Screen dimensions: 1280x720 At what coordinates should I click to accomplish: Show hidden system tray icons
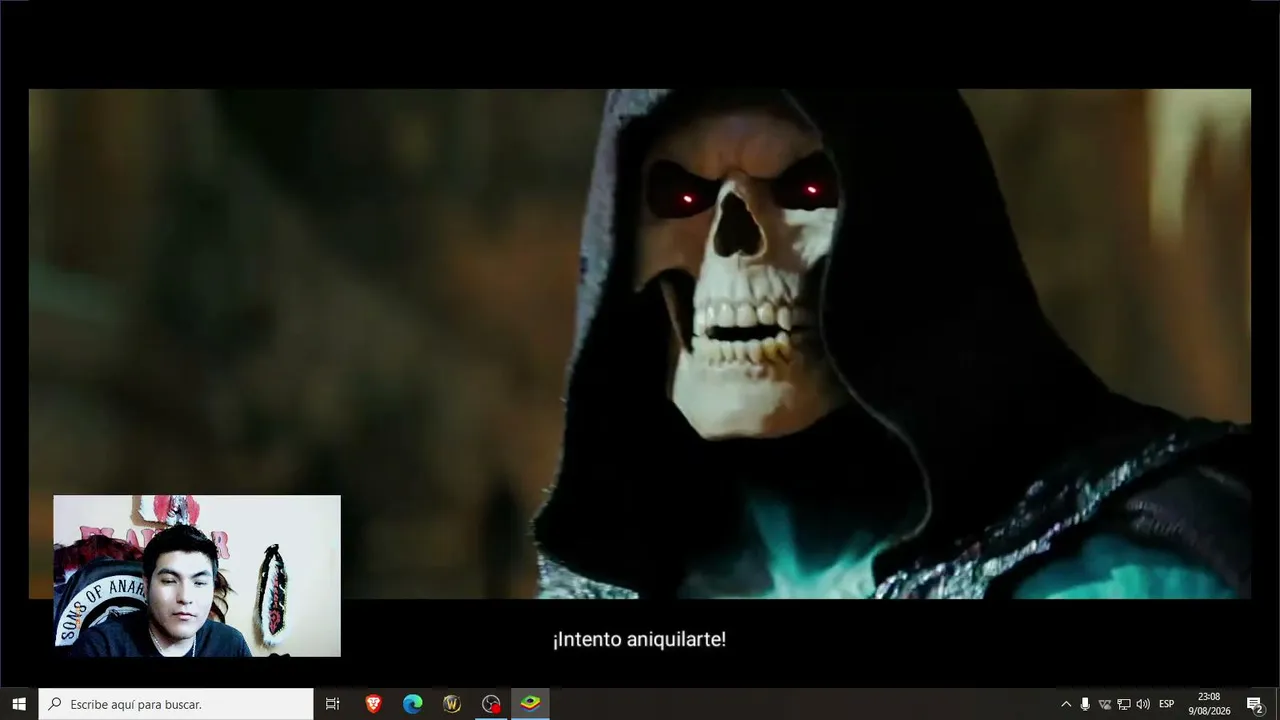coord(1066,704)
